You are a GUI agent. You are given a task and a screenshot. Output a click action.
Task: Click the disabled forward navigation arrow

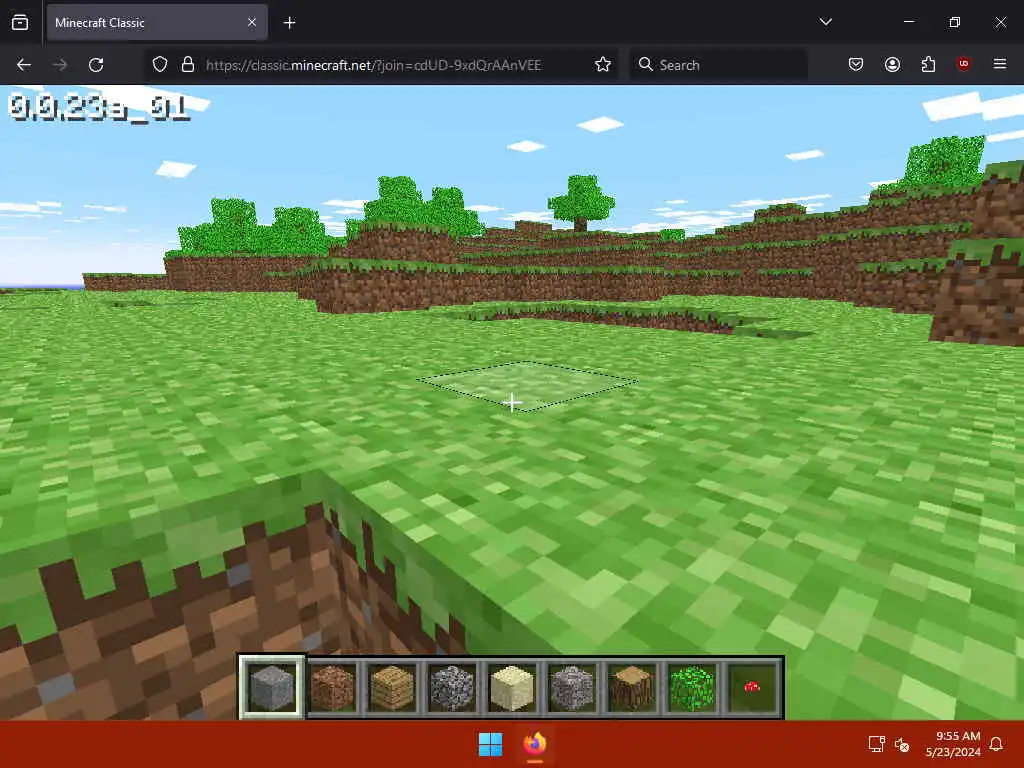click(x=60, y=65)
